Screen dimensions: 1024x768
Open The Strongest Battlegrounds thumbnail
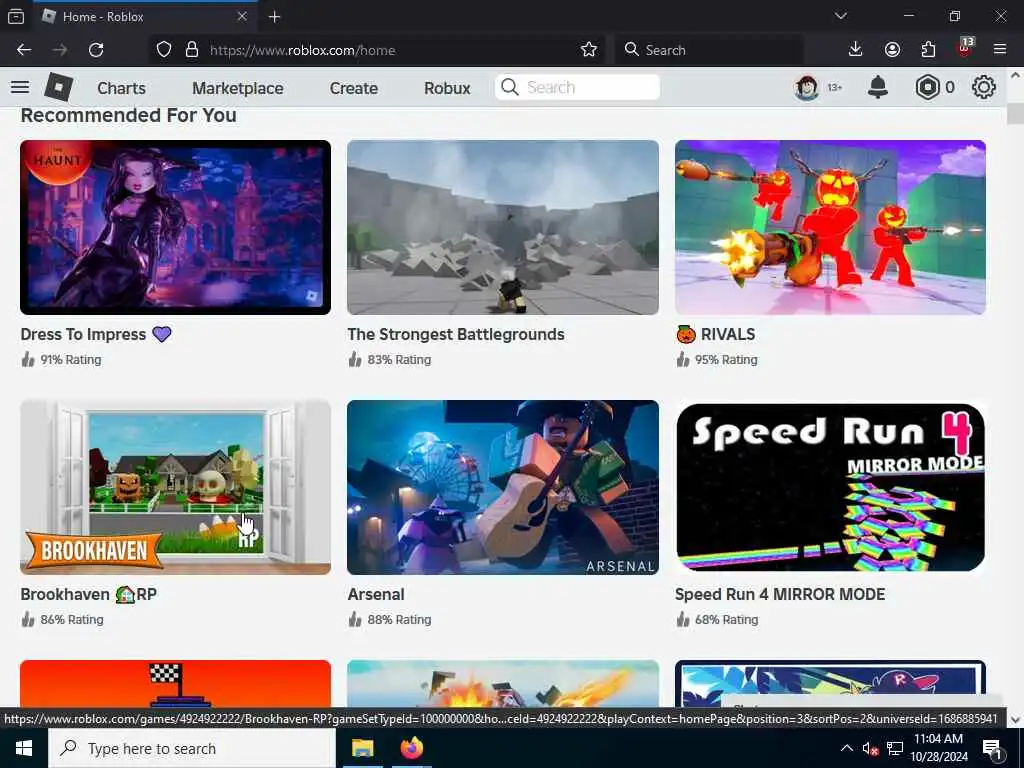[x=503, y=227]
